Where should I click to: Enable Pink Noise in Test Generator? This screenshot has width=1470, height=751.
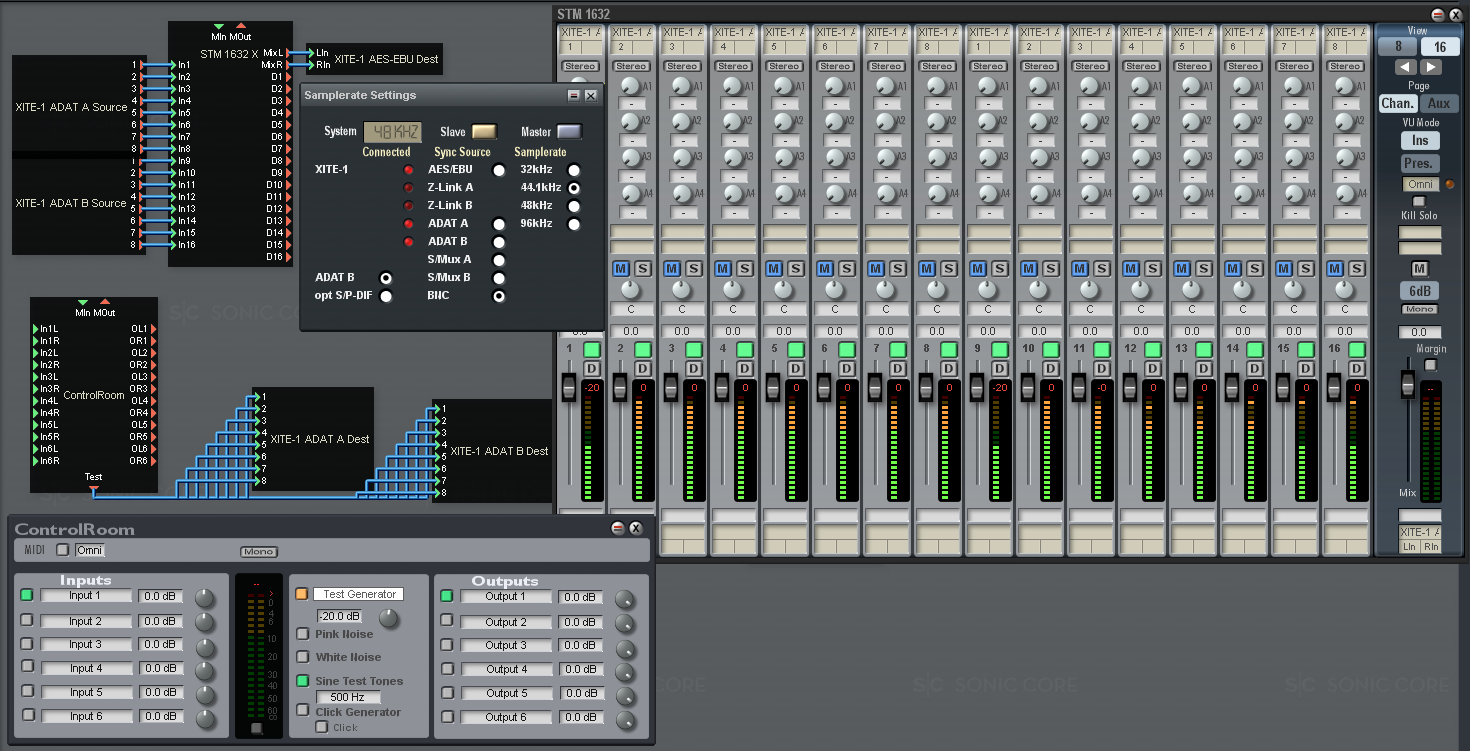pyautogui.click(x=303, y=634)
